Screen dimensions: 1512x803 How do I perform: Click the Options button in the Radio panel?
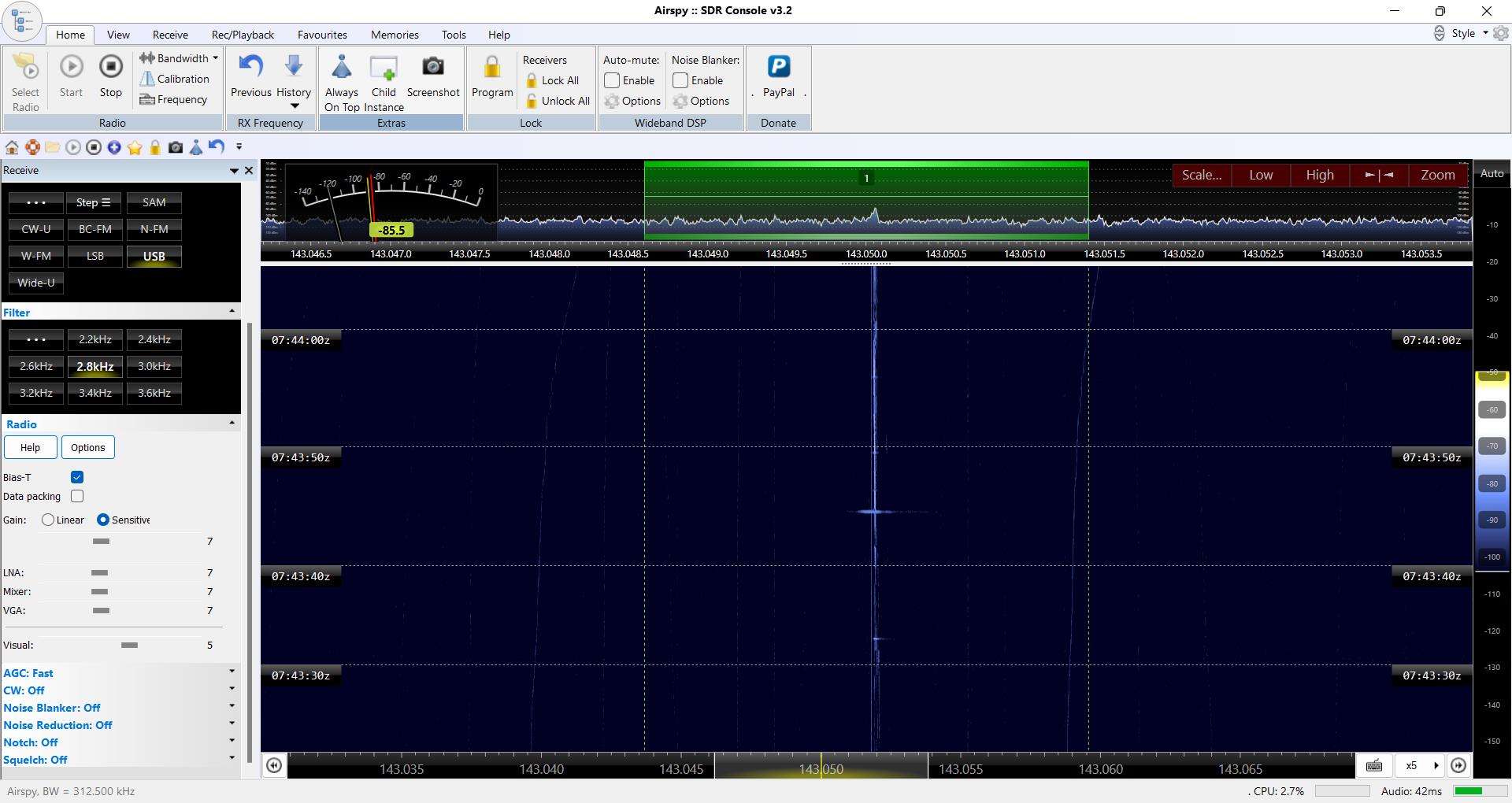88,447
